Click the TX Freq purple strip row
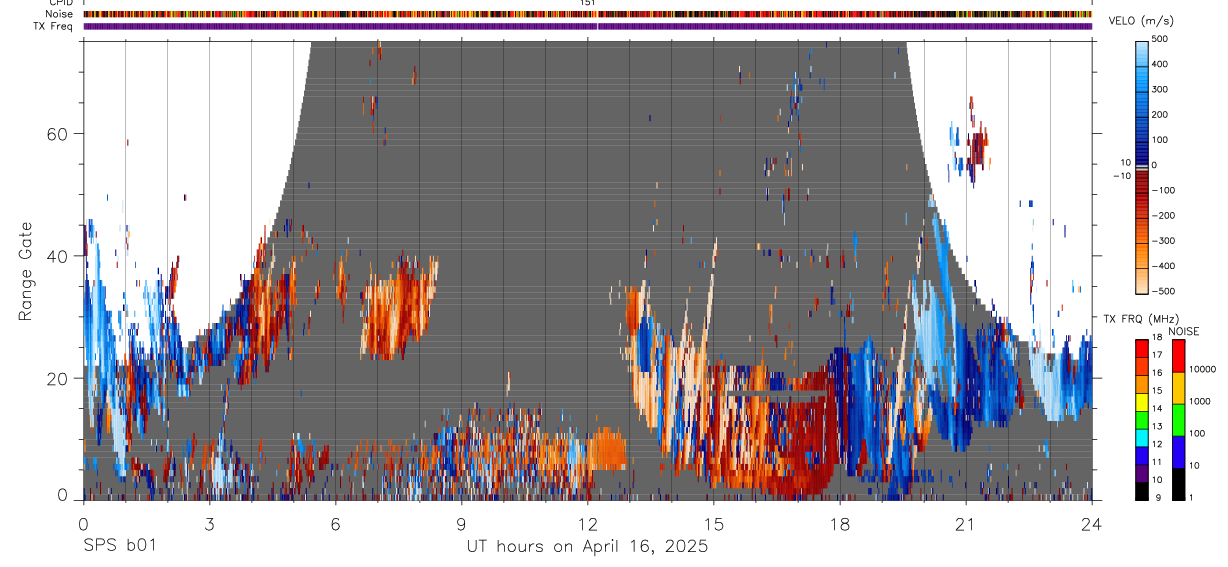 pos(587,26)
